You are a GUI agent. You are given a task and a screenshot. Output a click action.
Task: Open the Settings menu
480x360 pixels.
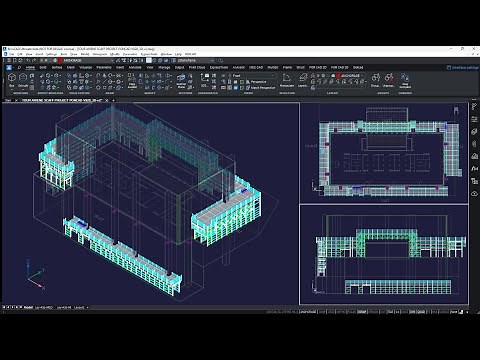[51, 54]
